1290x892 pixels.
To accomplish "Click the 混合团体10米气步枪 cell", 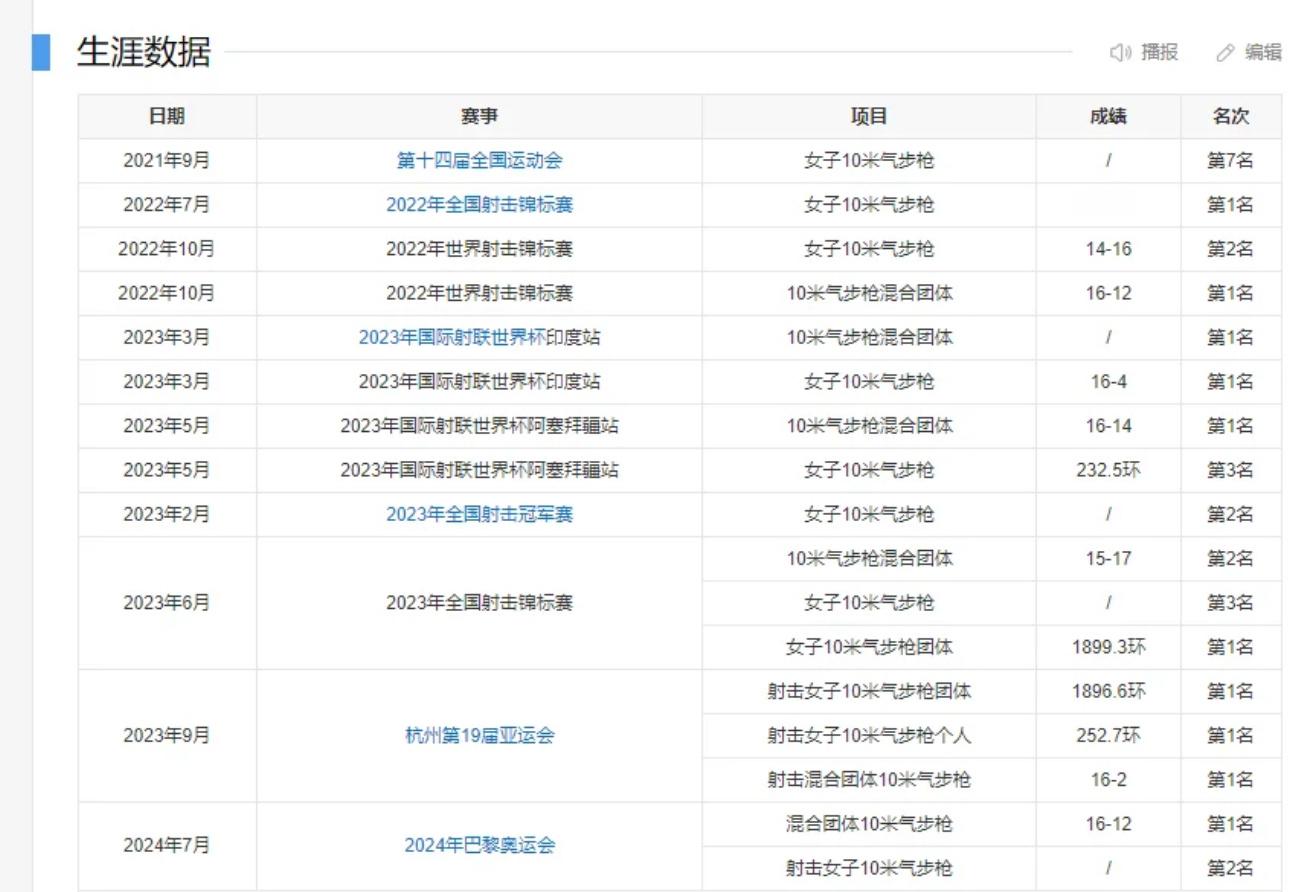I will [x=869, y=824].
